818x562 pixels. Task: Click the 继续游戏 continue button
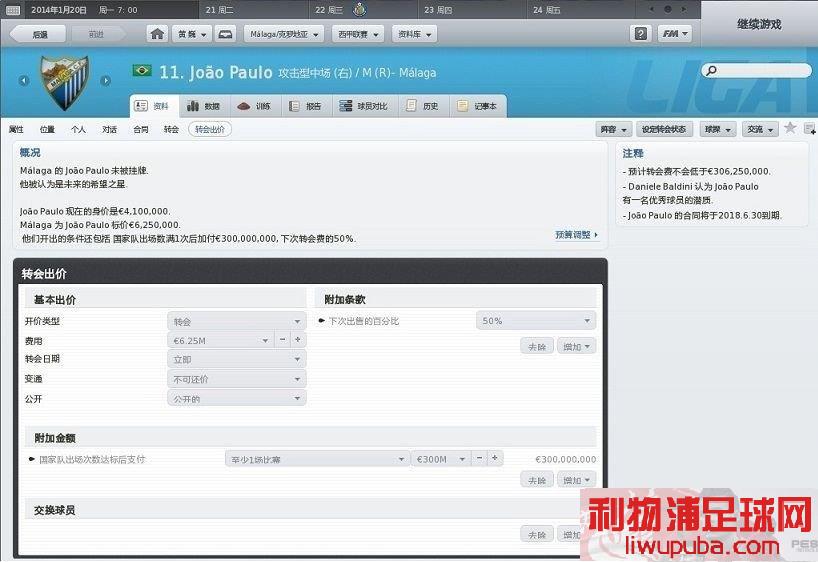coord(759,24)
